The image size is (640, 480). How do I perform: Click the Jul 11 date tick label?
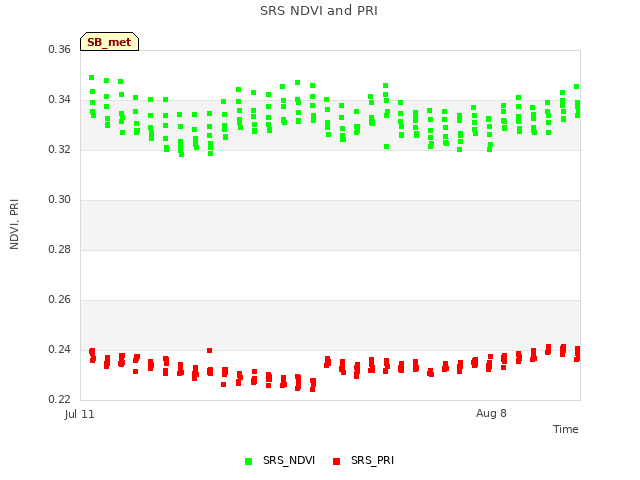79,414
